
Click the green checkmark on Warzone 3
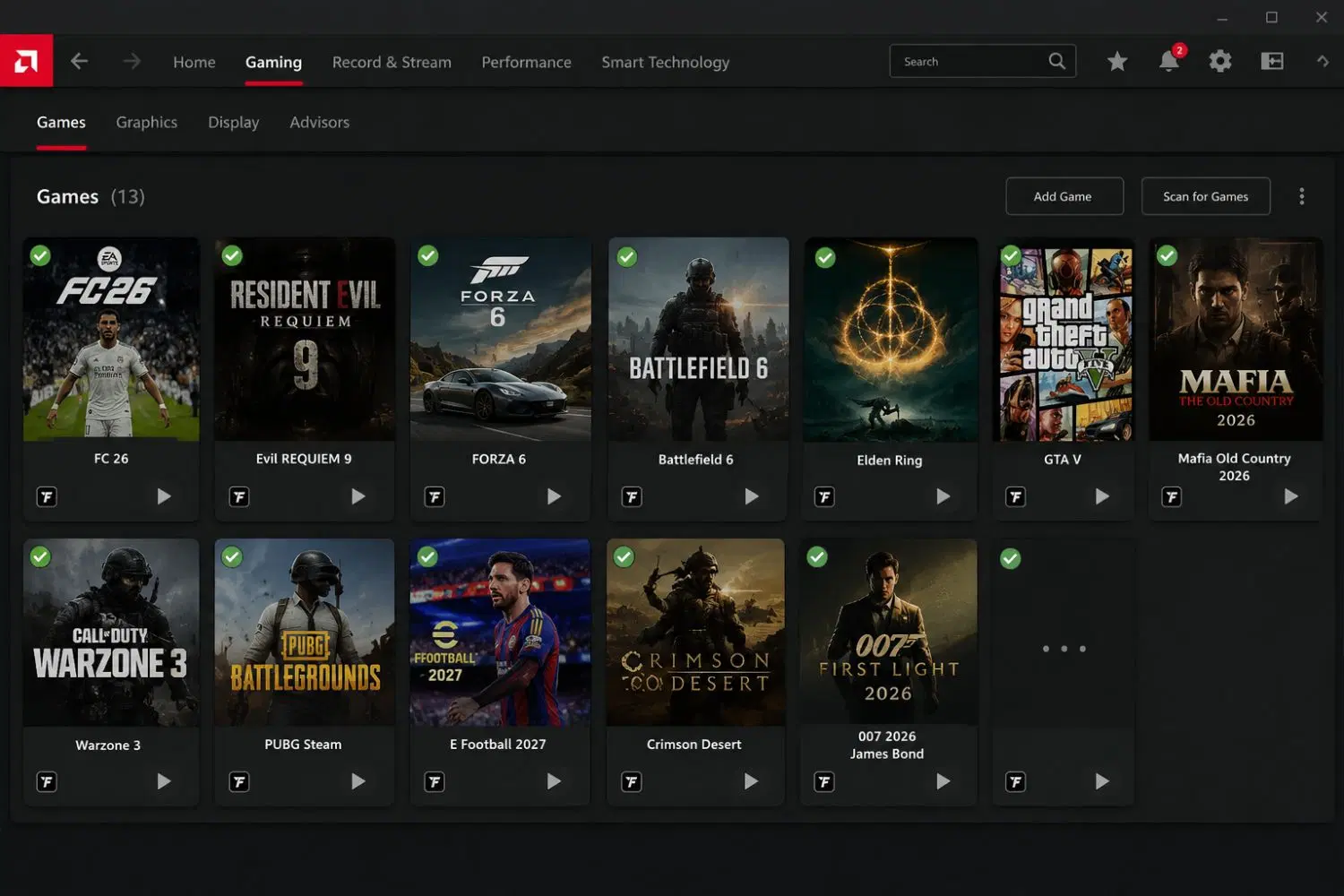[40, 556]
